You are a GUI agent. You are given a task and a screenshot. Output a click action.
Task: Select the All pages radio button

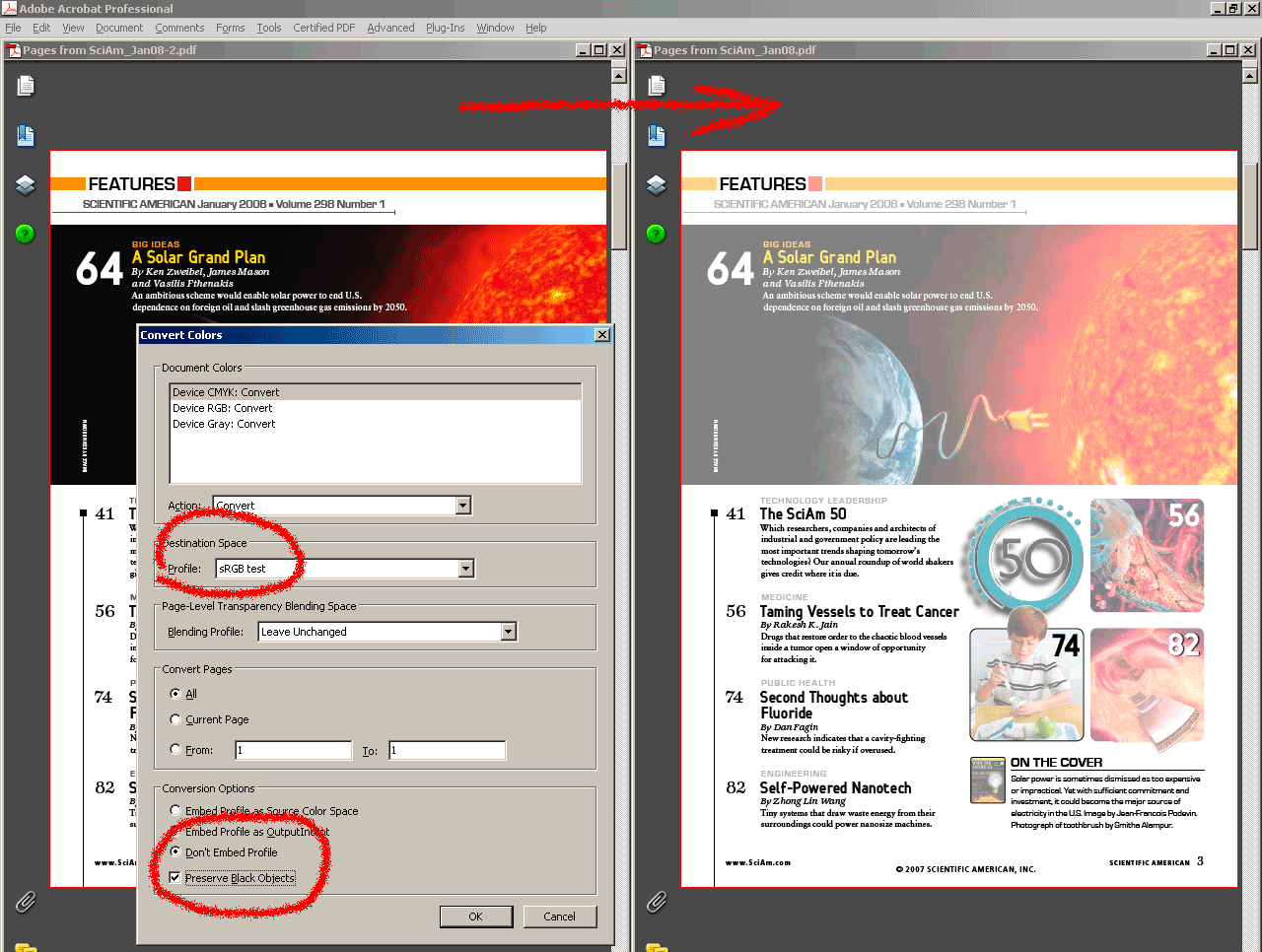pos(175,694)
